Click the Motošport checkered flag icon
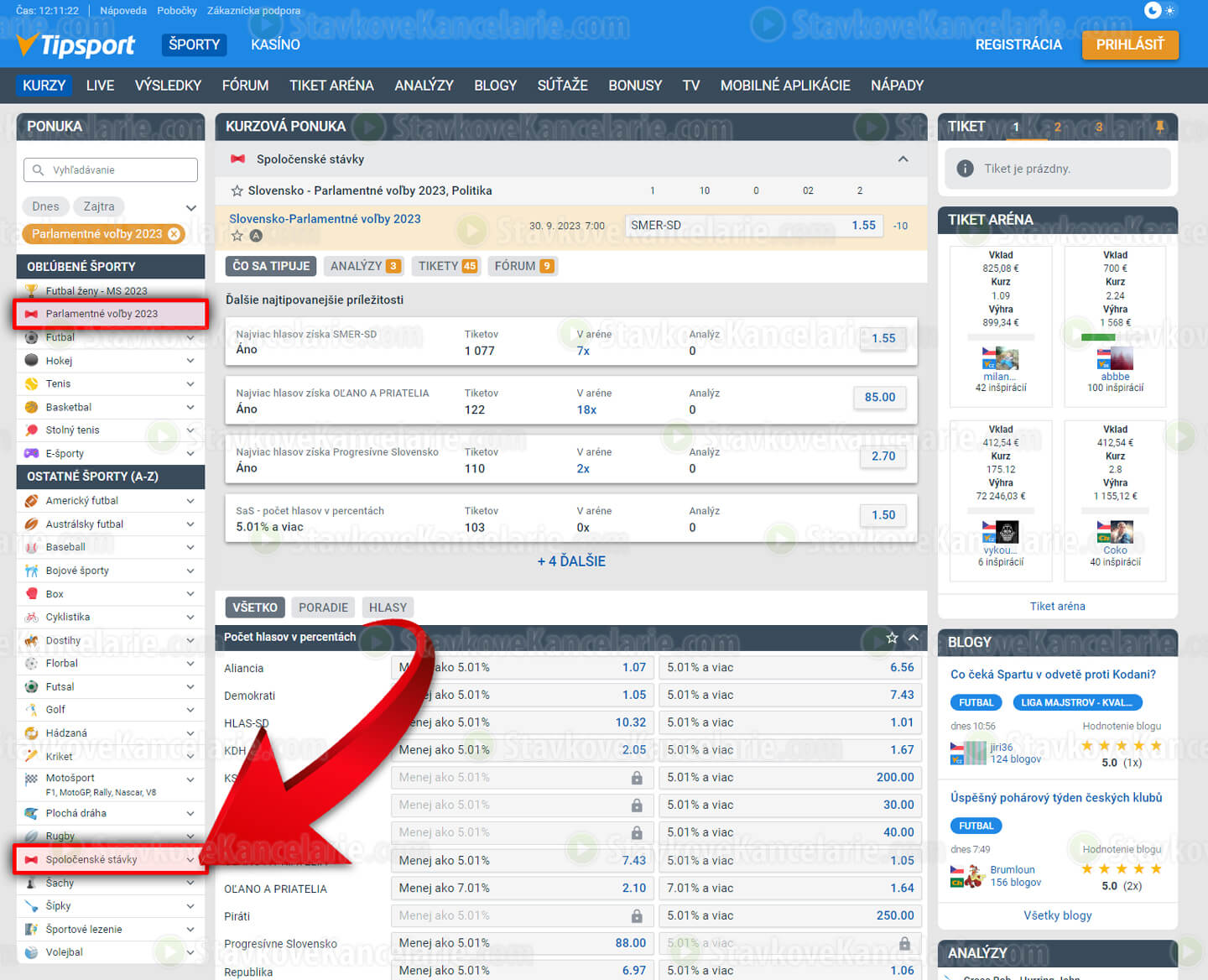This screenshot has width=1208, height=980. click(x=31, y=779)
